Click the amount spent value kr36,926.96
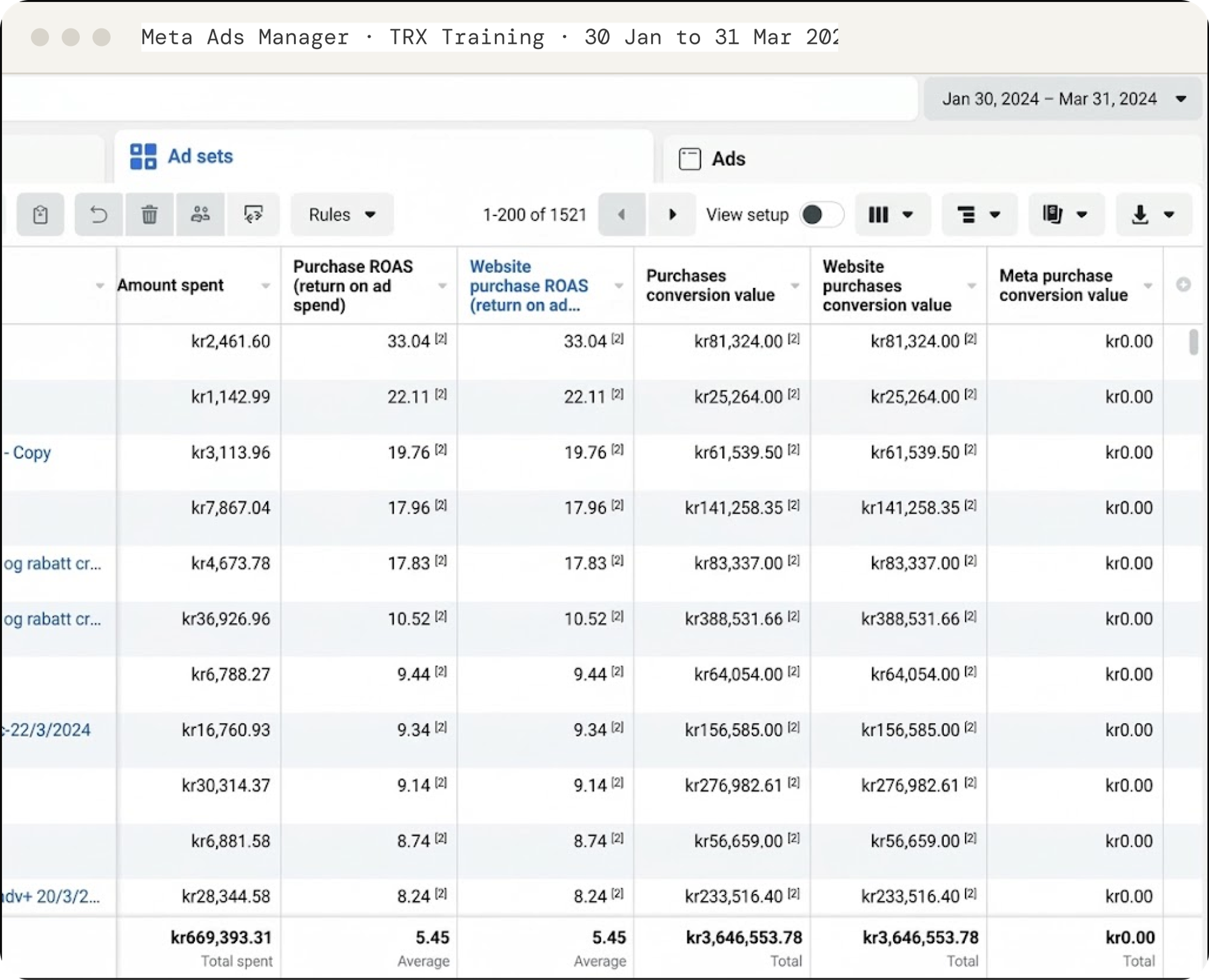 (x=226, y=619)
